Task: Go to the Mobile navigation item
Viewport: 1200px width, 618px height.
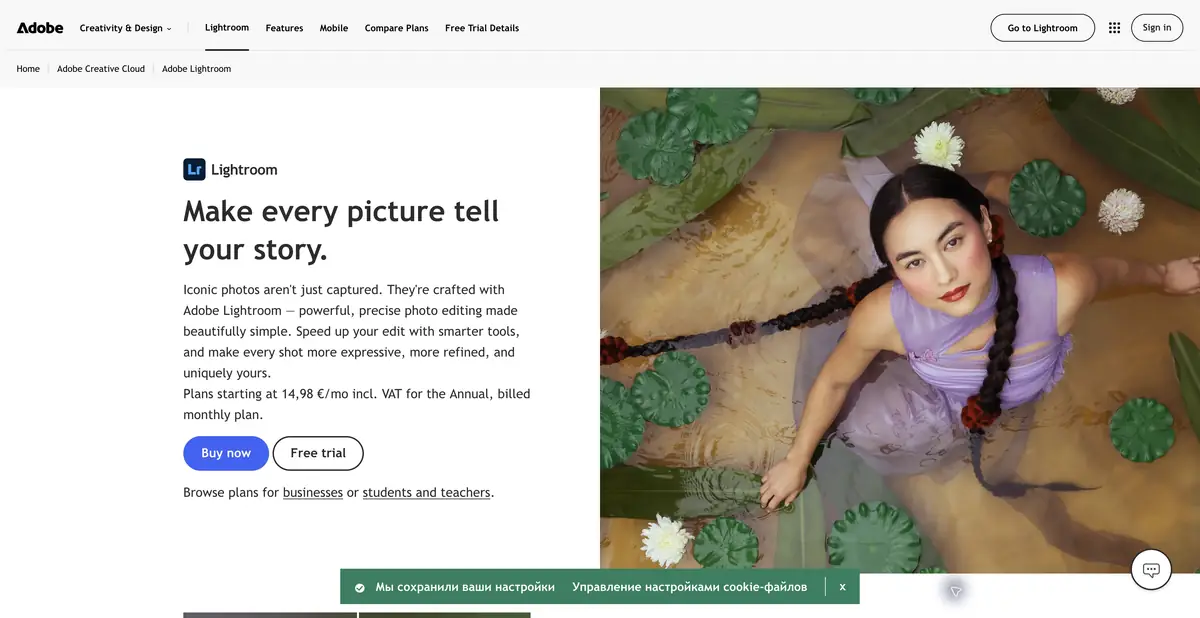Action: coord(334,28)
